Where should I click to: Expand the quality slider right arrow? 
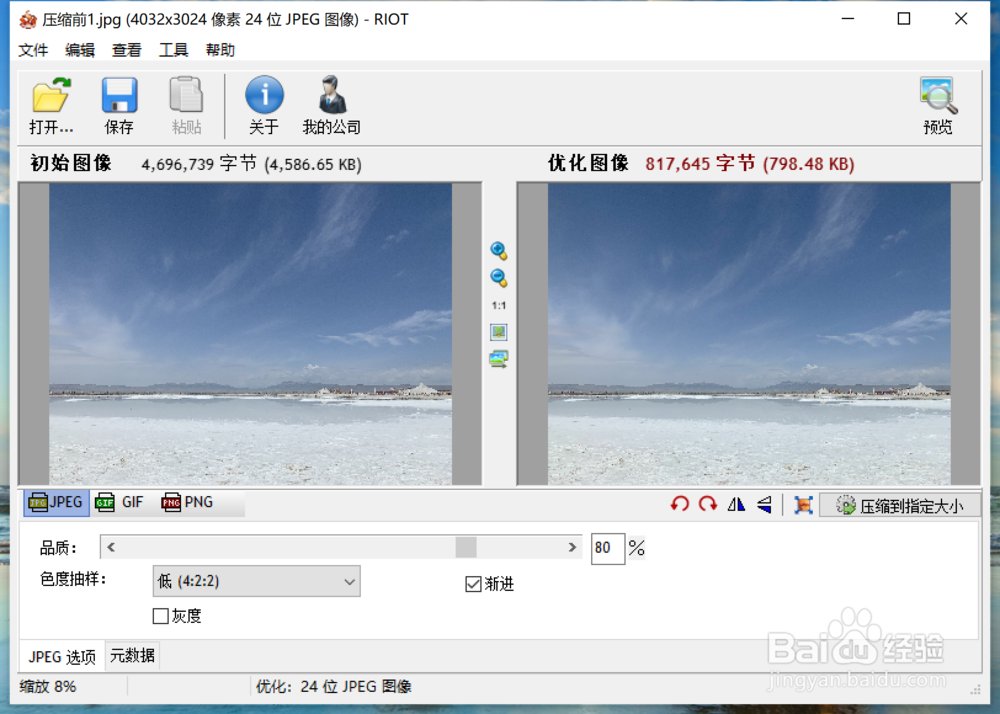point(573,547)
